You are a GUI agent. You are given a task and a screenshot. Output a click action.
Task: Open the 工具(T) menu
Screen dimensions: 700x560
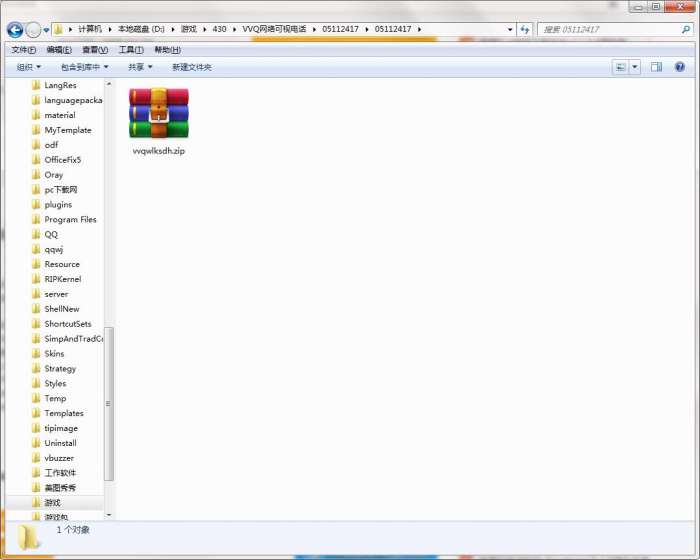pos(131,50)
